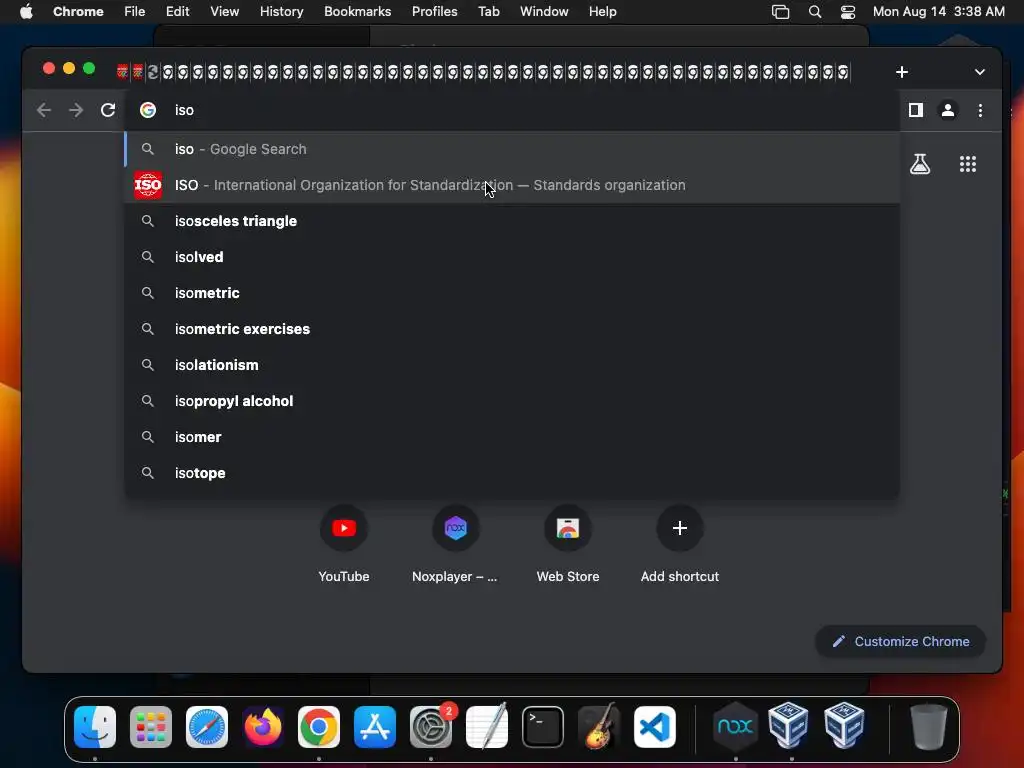Open TextEdit from the dock
This screenshot has width=1024, height=768.
coord(487,726)
